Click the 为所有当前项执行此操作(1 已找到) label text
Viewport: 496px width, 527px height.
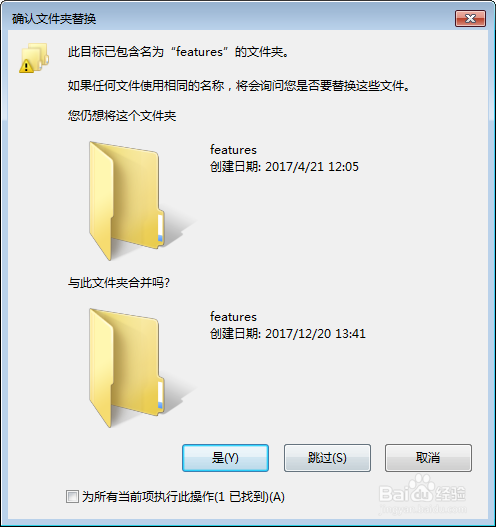pyautogui.click(x=183, y=497)
